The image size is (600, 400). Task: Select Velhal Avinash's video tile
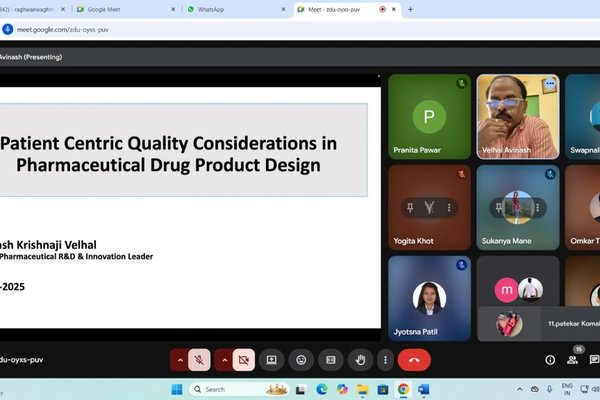[517, 116]
